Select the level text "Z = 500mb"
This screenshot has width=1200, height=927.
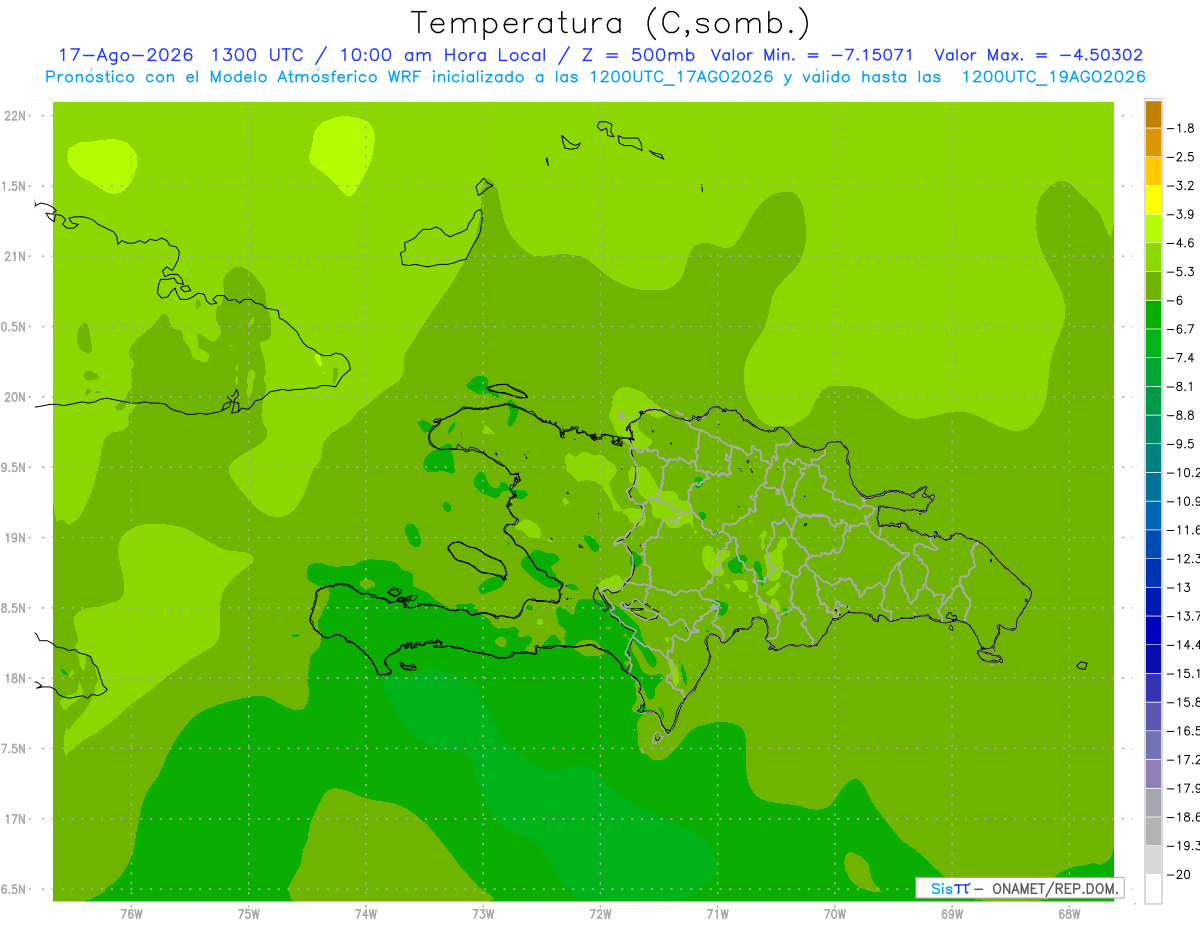click(x=640, y=55)
